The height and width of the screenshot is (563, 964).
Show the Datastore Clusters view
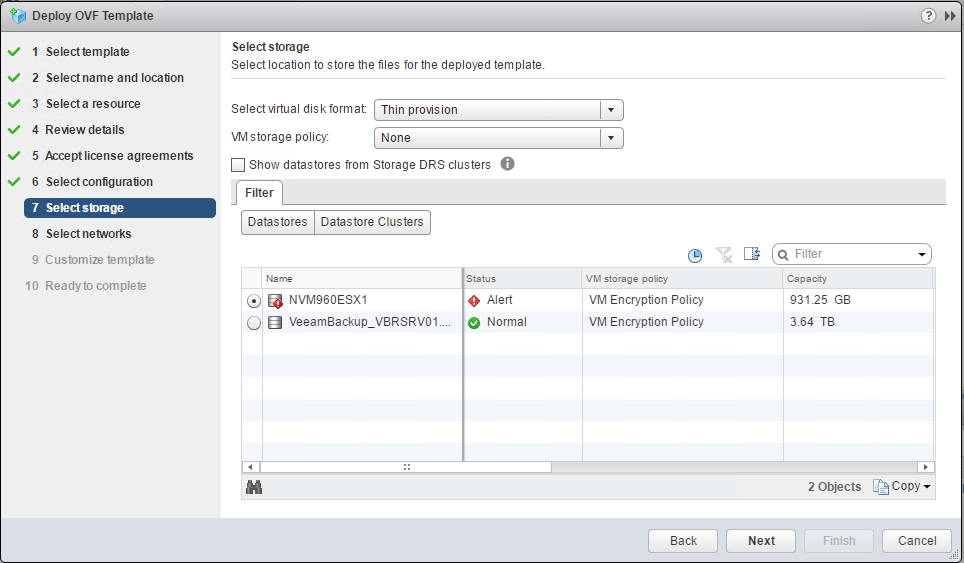point(372,222)
